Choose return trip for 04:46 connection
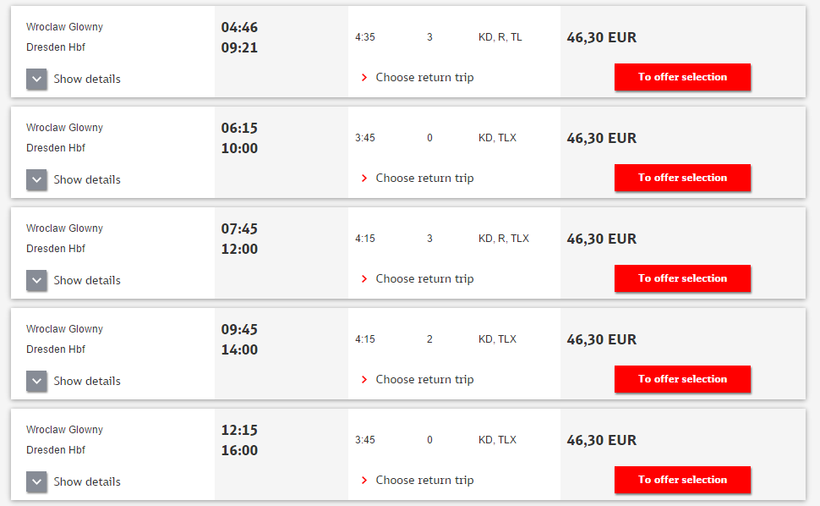 click(424, 78)
